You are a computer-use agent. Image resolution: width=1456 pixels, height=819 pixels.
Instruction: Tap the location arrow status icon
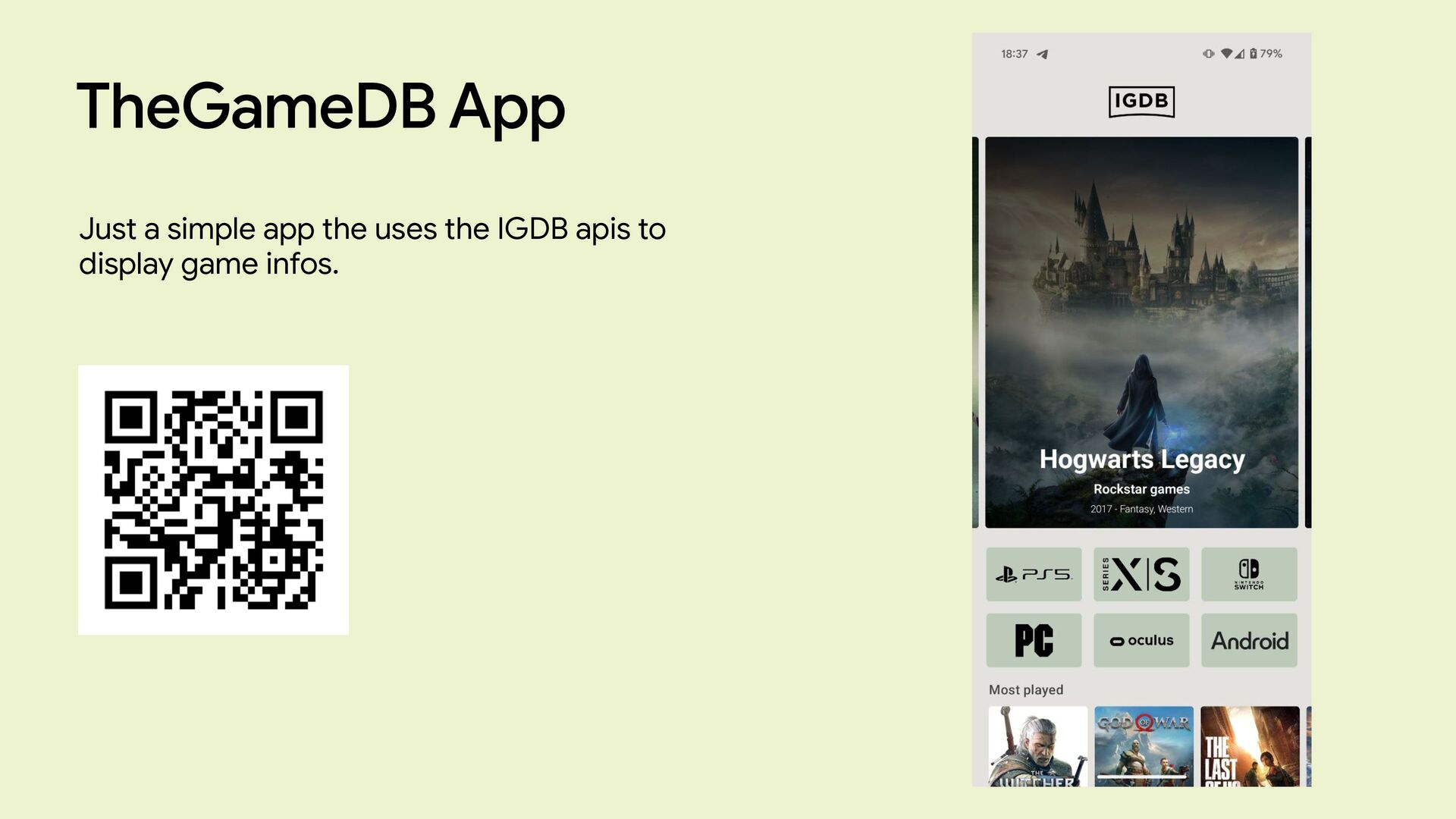click(1043, 54)
